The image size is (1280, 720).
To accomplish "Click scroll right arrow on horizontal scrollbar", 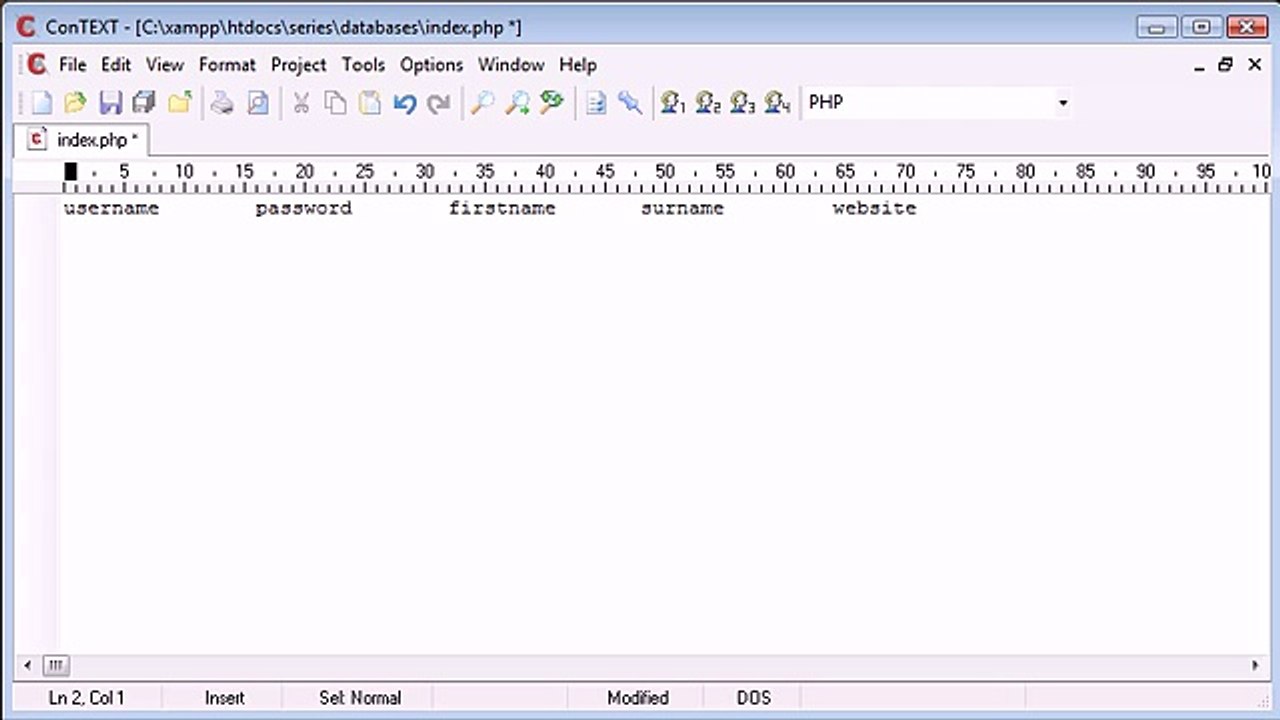I will tap(1255, 665).
